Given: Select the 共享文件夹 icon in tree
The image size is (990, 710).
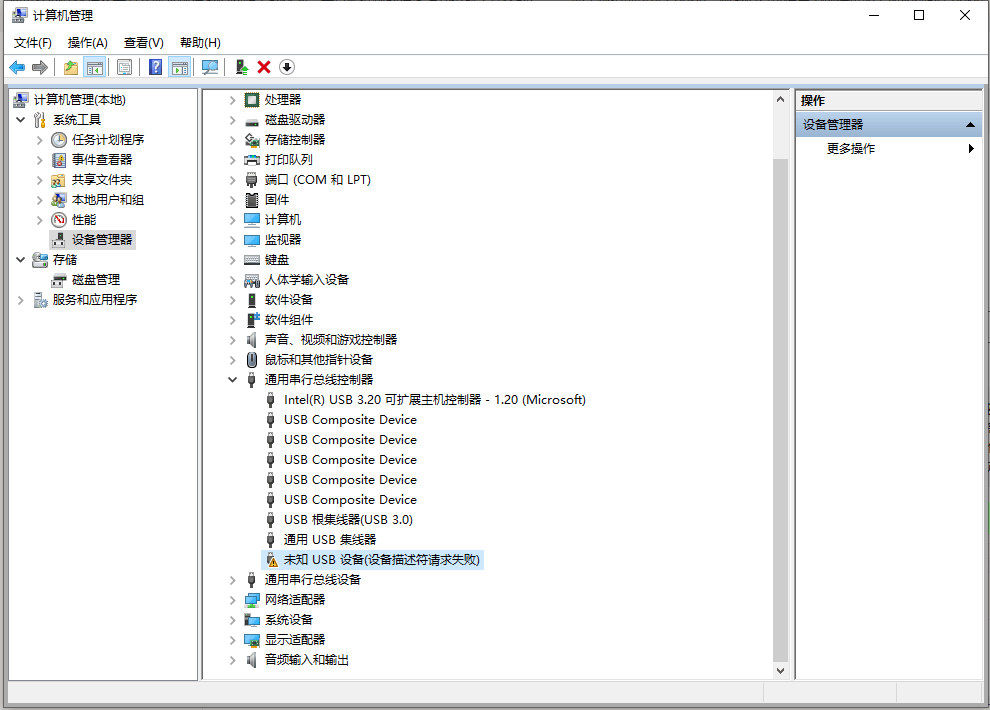Looking at the screenshot, I should (59, 180).
